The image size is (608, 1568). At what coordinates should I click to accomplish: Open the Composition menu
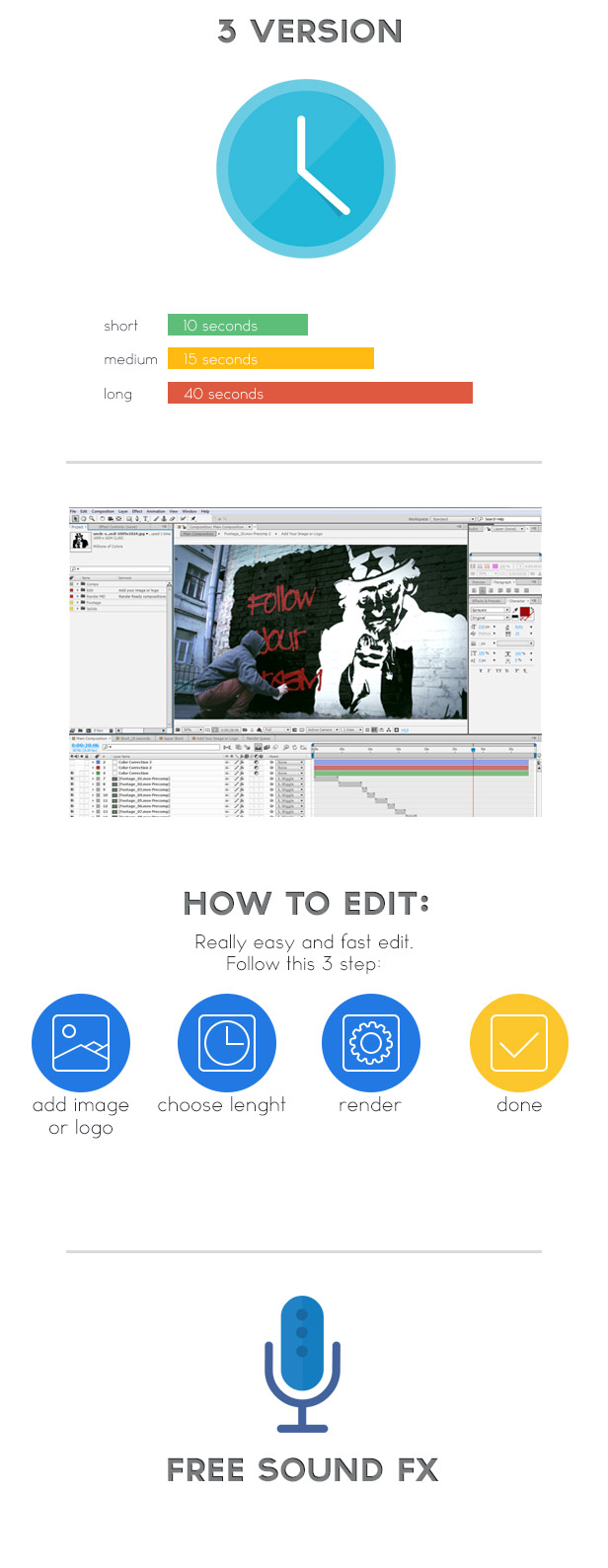(x=103, y=511)
